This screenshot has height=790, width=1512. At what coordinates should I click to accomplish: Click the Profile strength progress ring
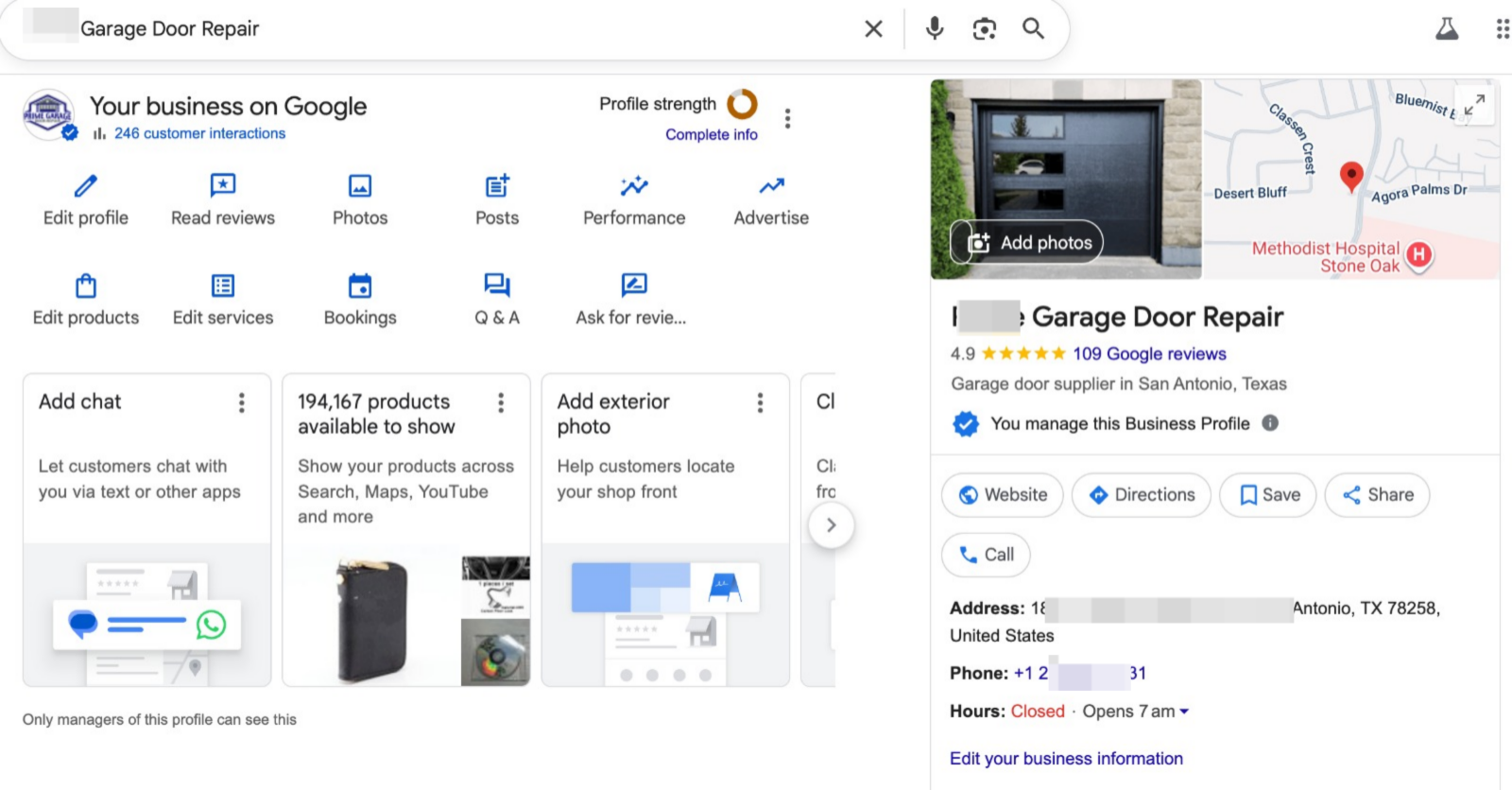[x=742, y=104]
